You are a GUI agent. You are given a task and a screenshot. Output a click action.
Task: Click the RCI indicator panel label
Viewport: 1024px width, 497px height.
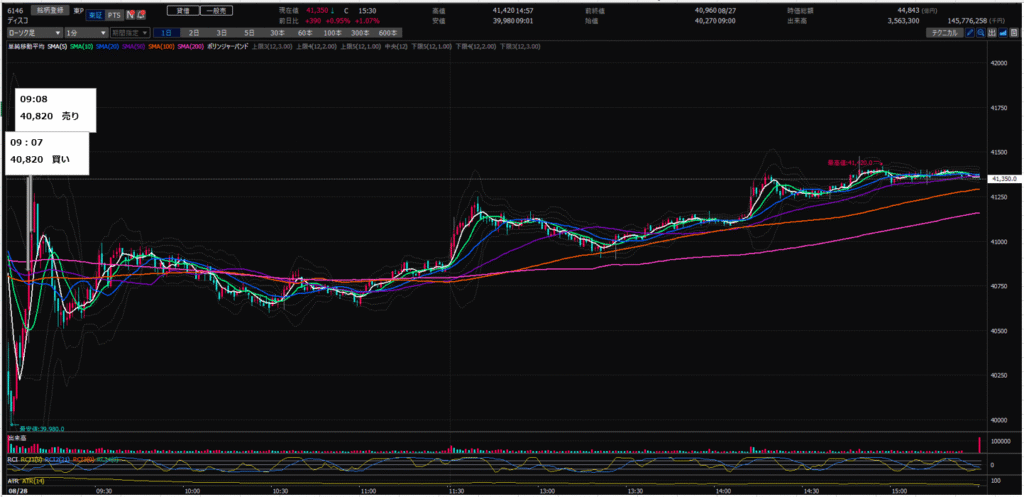(12, 460)
